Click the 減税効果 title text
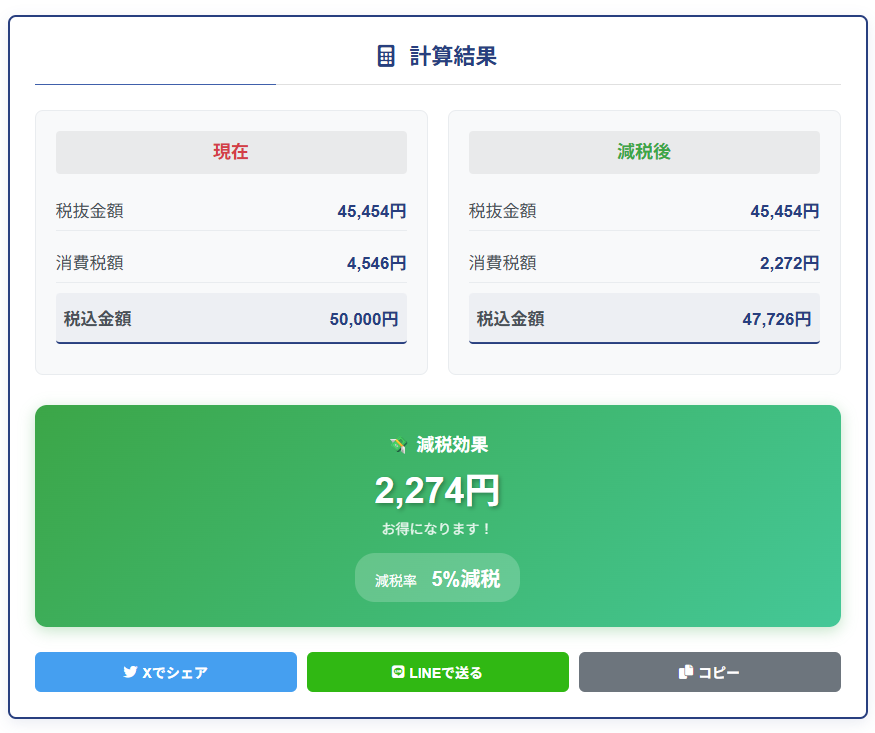Viewport: 875px width, 733px height. point(452,445)
